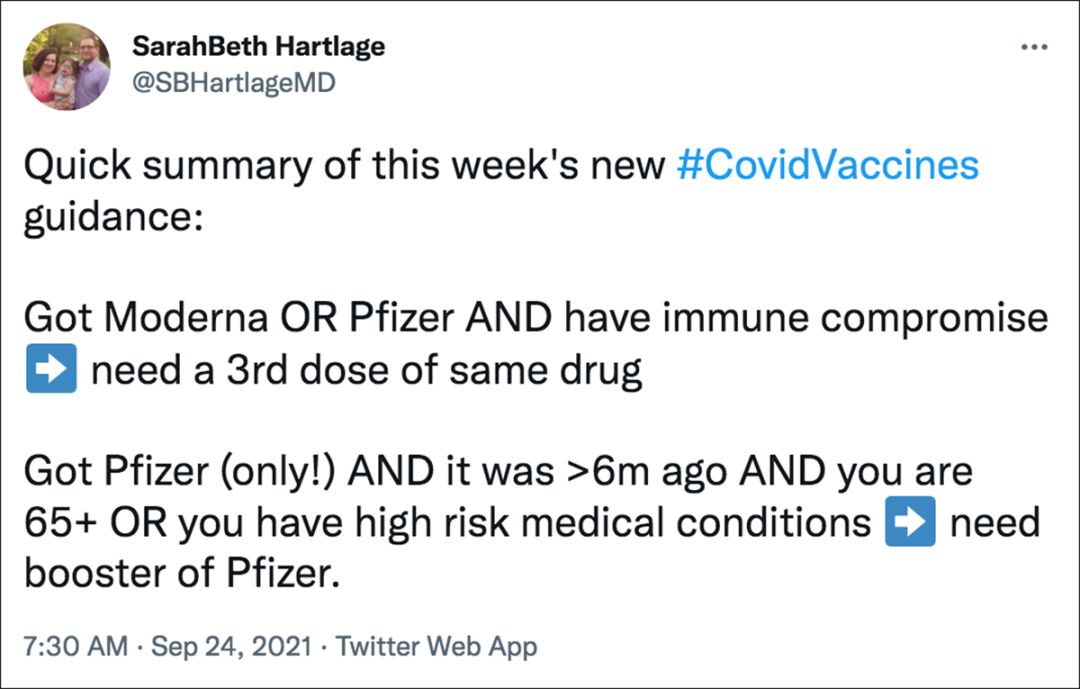Open the @SBHartlageMD handle link
This screenshot has width=1080, height=689.
click(233, 83)
